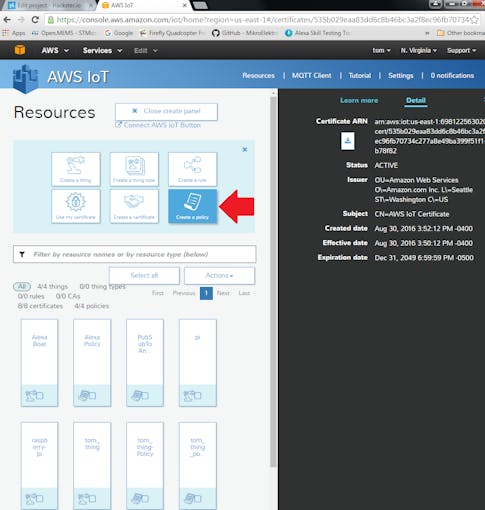
Task: Go to the Previous results page
Action: [x=184, y=293]
